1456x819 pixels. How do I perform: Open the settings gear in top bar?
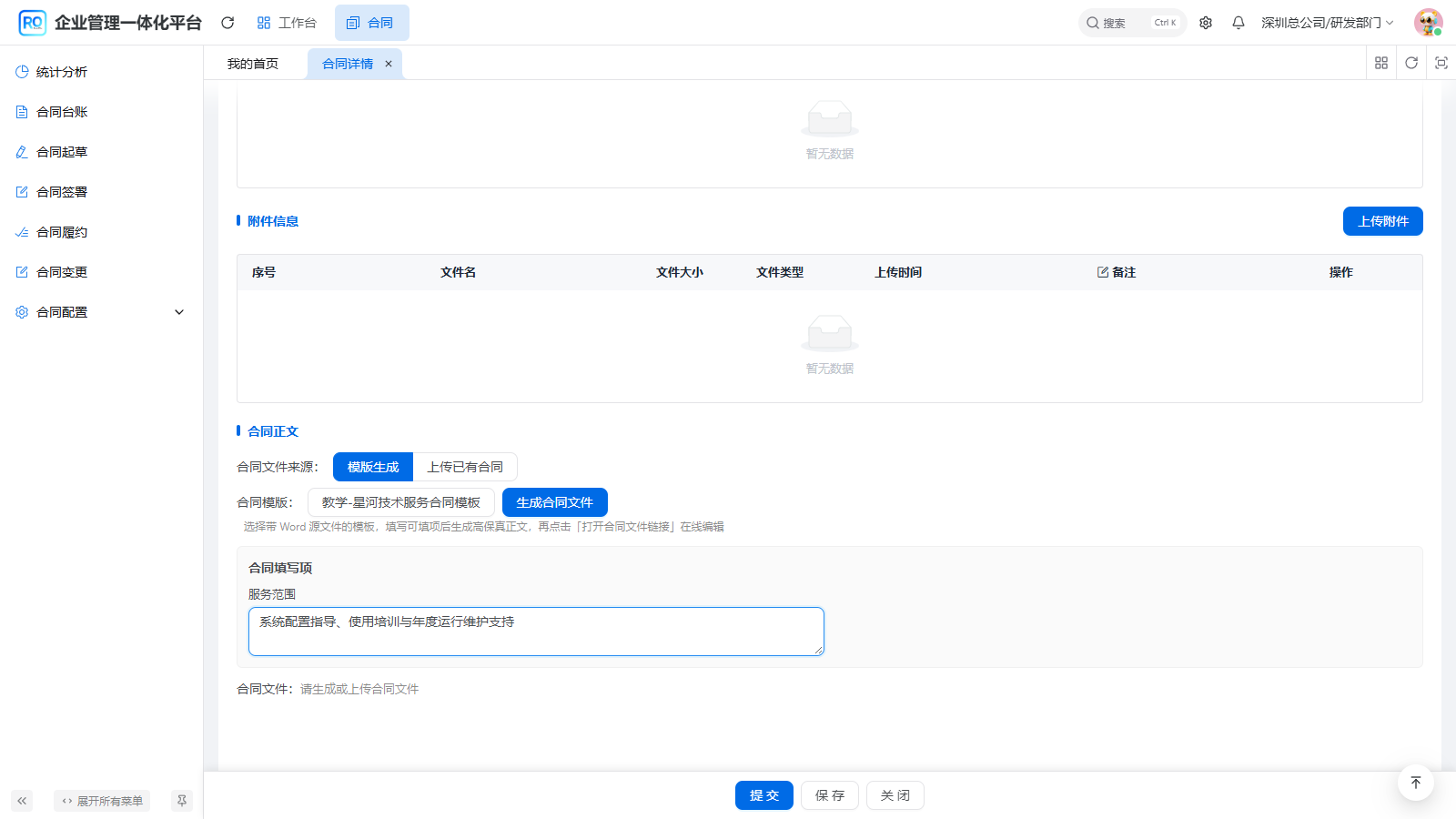click(1206, 23)
